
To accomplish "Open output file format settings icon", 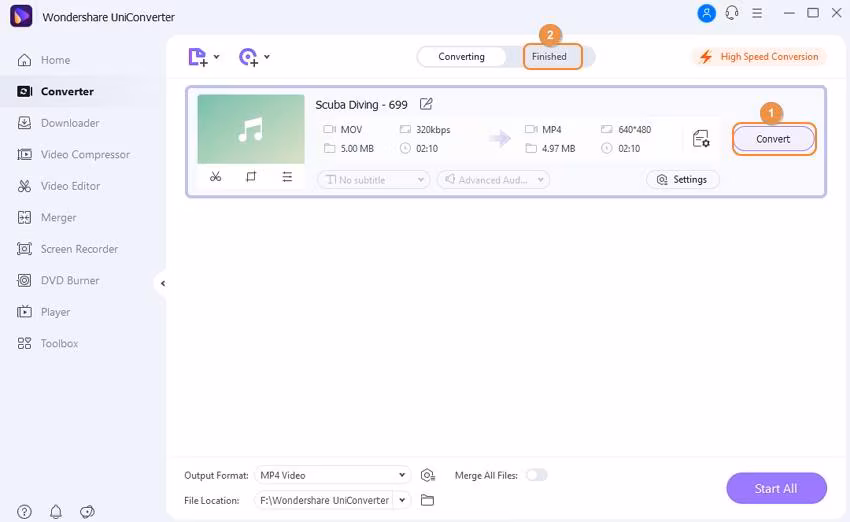I will pos(701,139).
